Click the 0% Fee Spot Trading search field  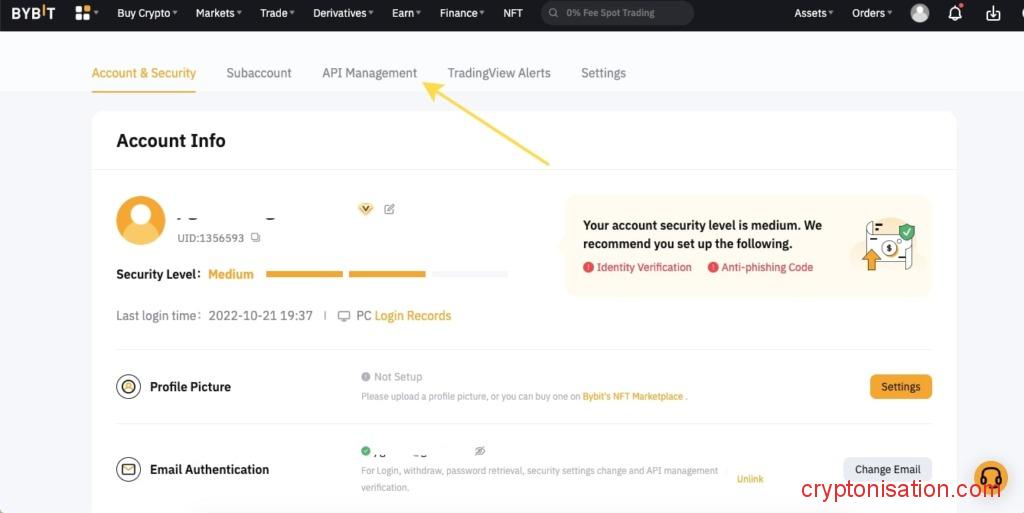pyautogui.click(x=617, y=13)
